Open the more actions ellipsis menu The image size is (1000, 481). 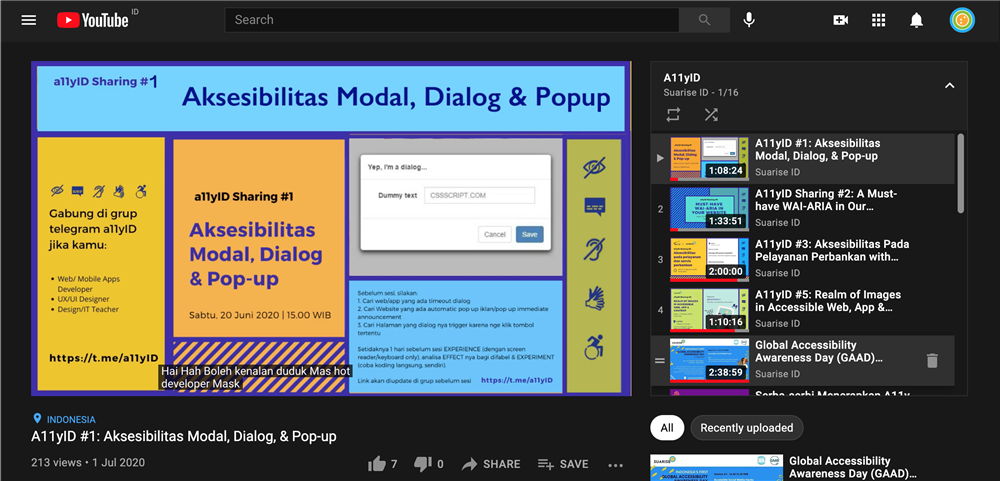615,464
